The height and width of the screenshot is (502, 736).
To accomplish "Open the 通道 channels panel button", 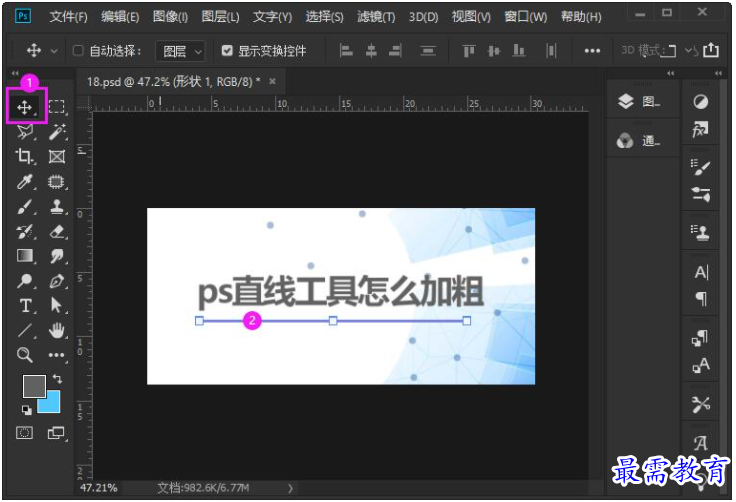I will [x=639, y=140].
